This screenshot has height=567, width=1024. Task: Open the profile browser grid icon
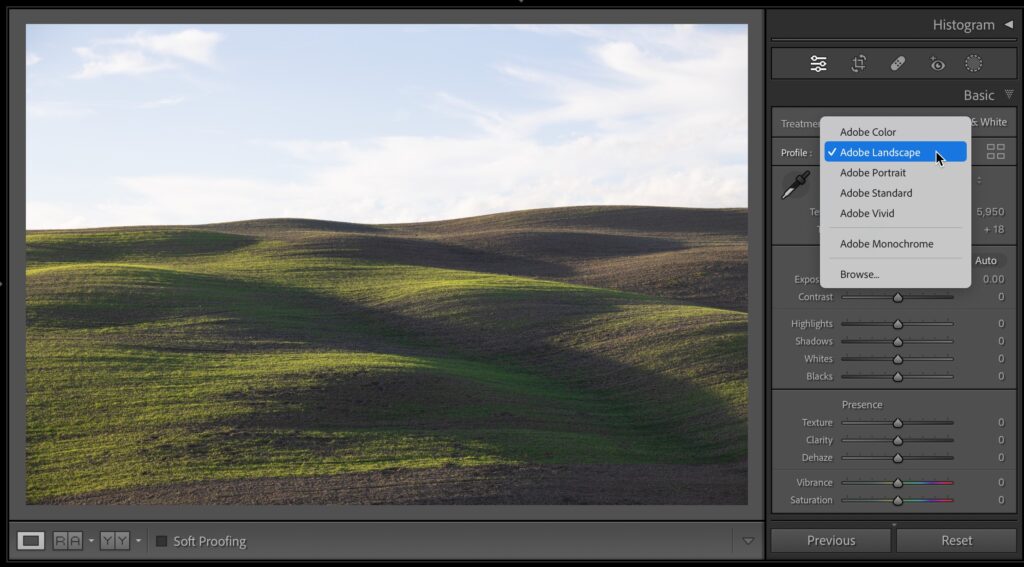(x=996, y=152)
